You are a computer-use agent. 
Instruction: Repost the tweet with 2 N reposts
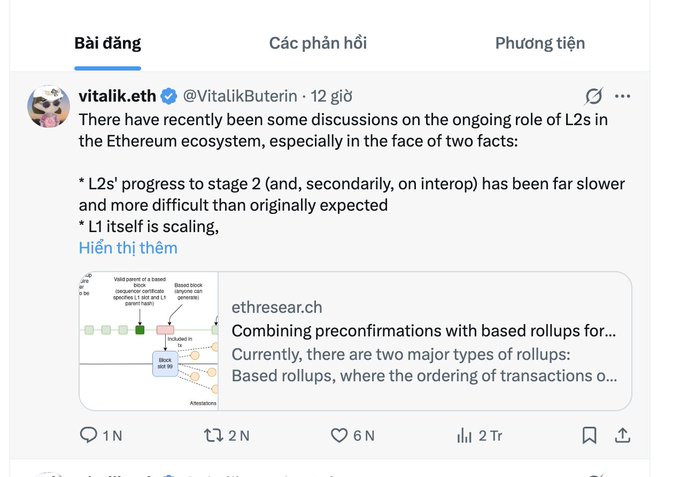[214, 435]
